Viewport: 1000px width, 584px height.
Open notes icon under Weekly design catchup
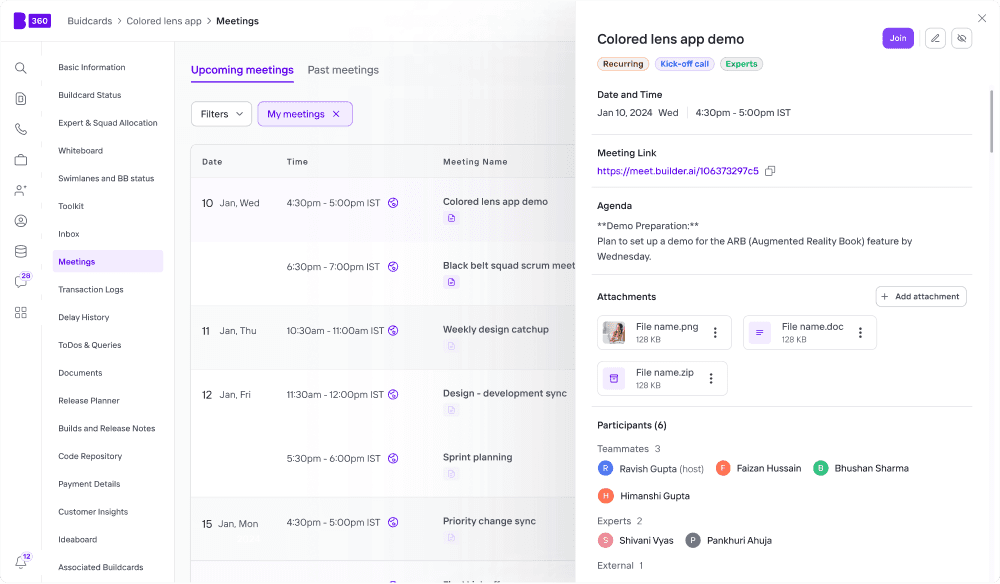[451, 346]
